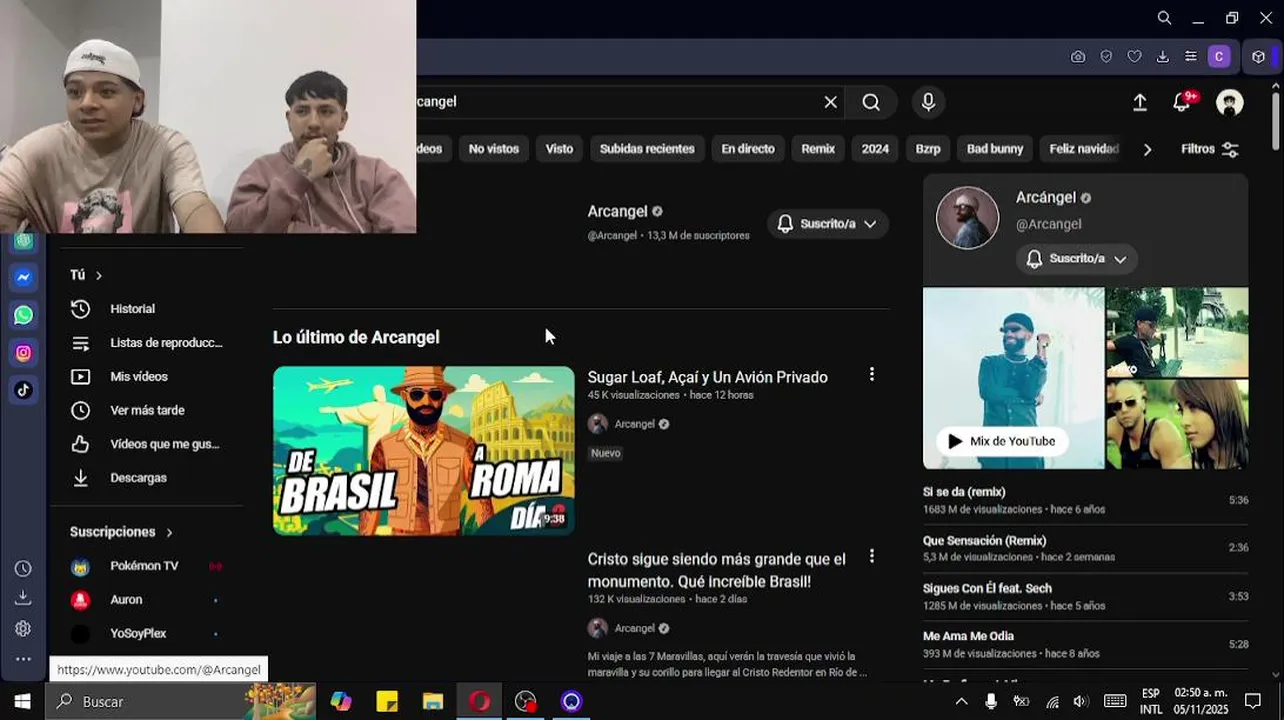
Task: Clear the YouTube search text
Action: [830, 102]
